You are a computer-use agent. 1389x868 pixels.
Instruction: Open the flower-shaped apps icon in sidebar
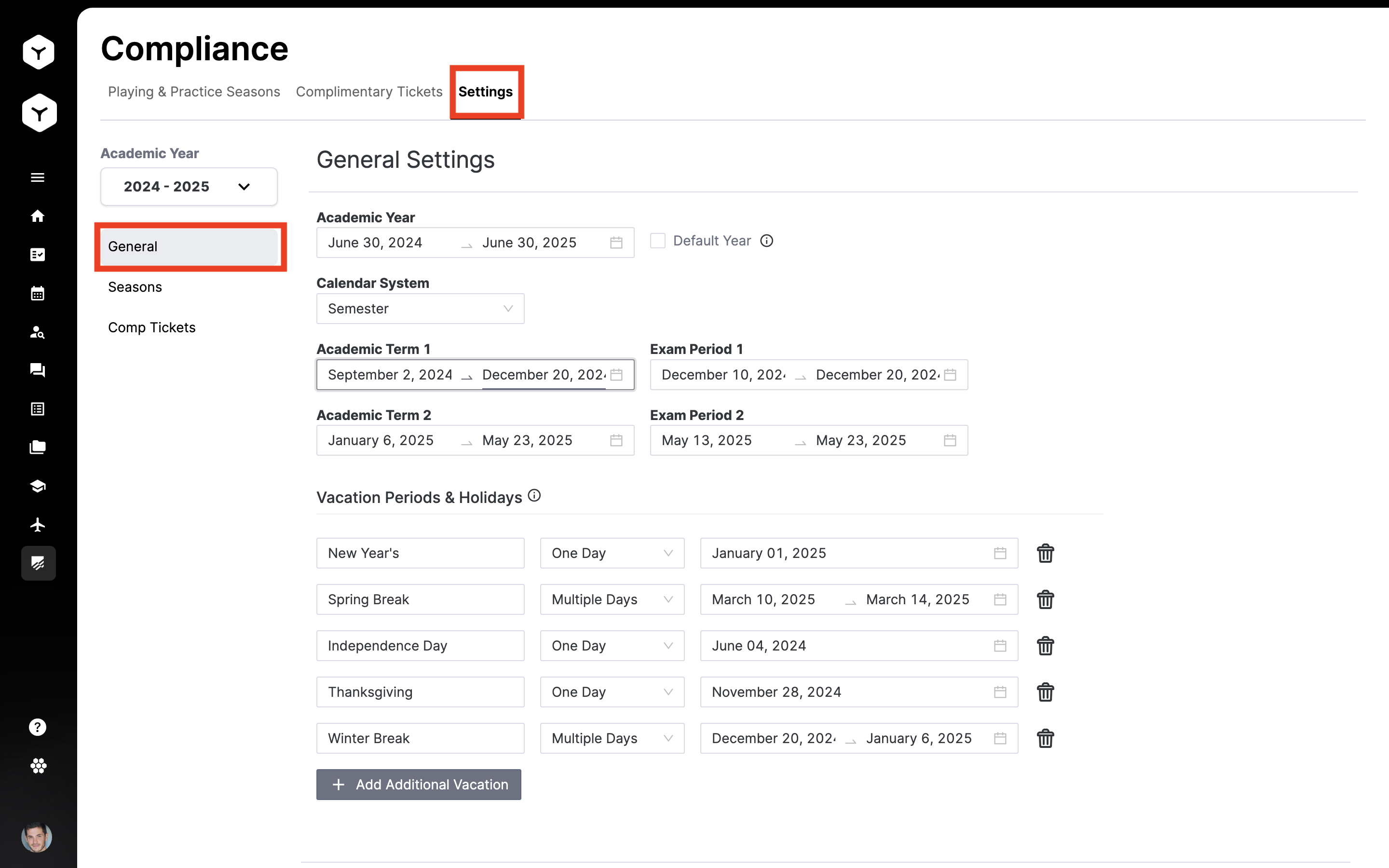coord(39,766)
